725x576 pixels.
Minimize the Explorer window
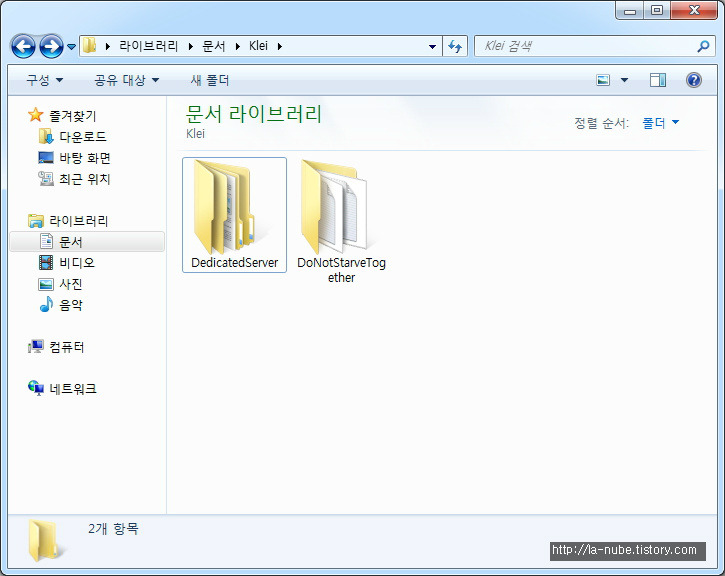click(x=630, y=10)
